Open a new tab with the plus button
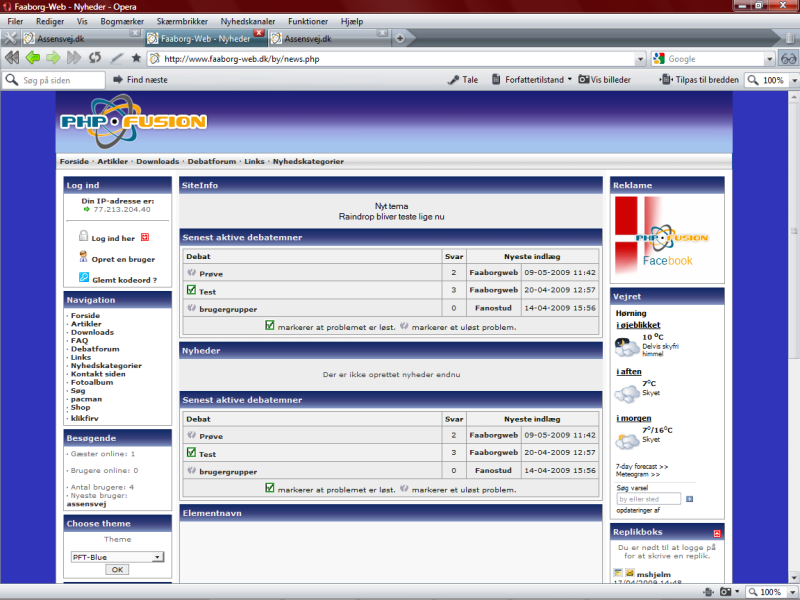This screenshot has height=600, width=800. pos(400,38)
